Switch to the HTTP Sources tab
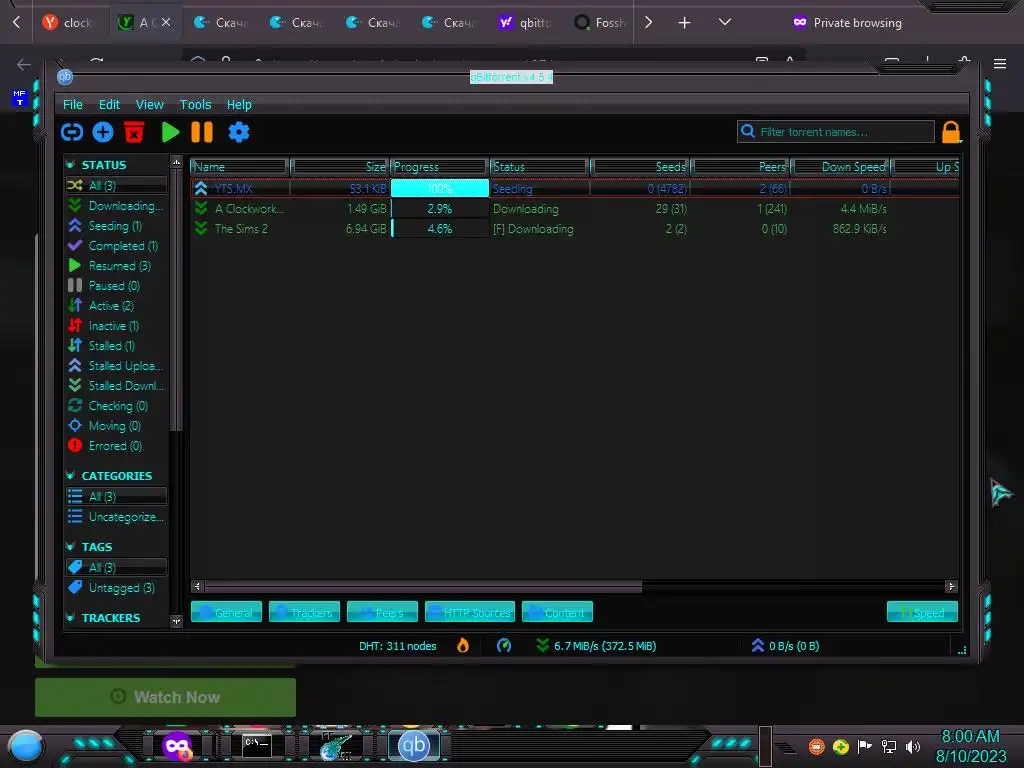Screen dimensions: 1024x768 click(470, 612)
